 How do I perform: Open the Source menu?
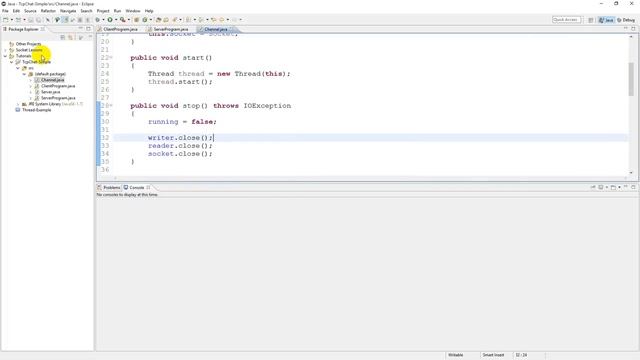(x=30, y=11)
